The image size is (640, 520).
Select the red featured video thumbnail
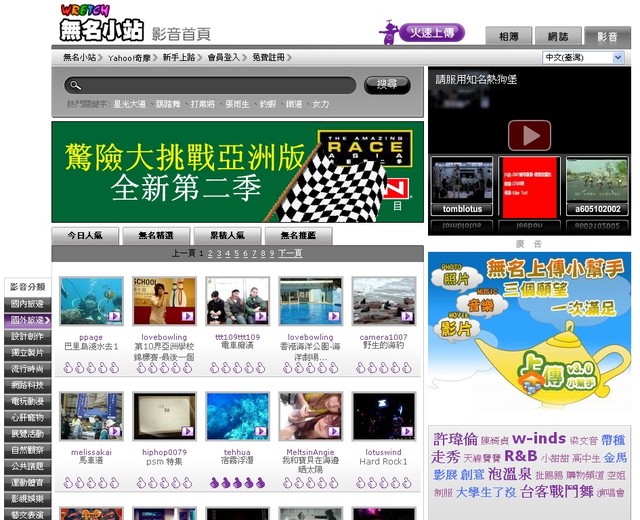pos(529,188)
